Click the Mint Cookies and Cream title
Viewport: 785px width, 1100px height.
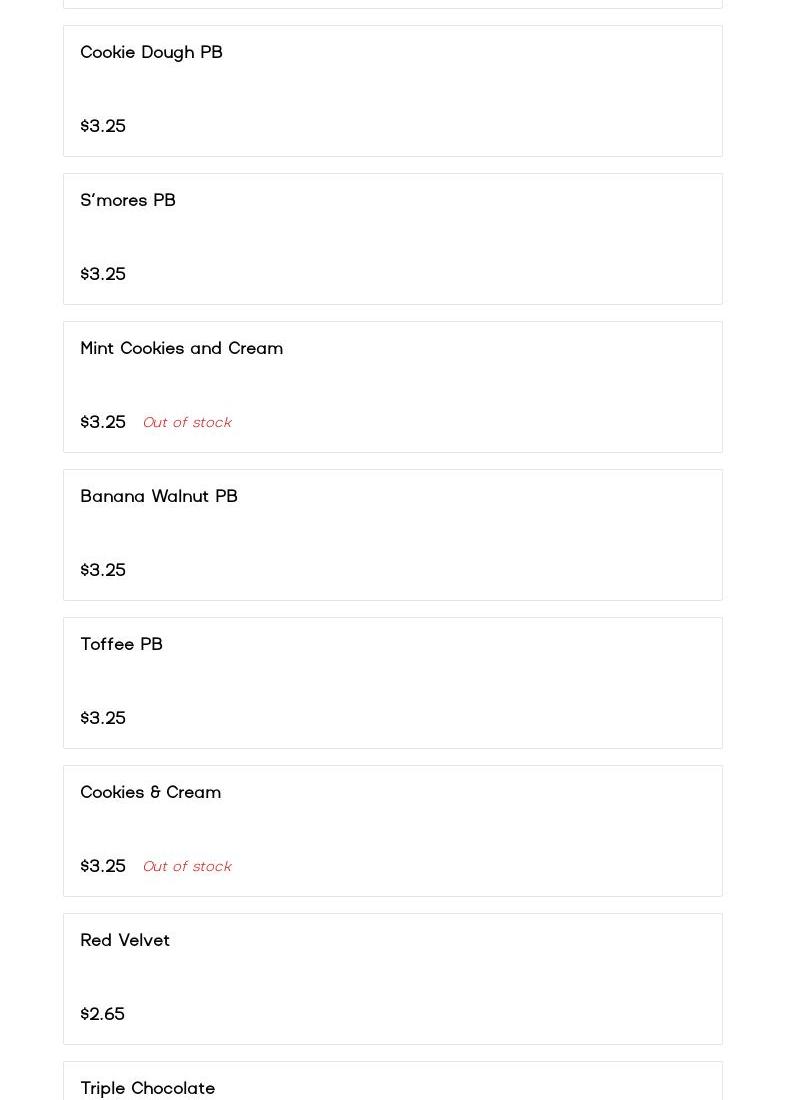point(181,348)
